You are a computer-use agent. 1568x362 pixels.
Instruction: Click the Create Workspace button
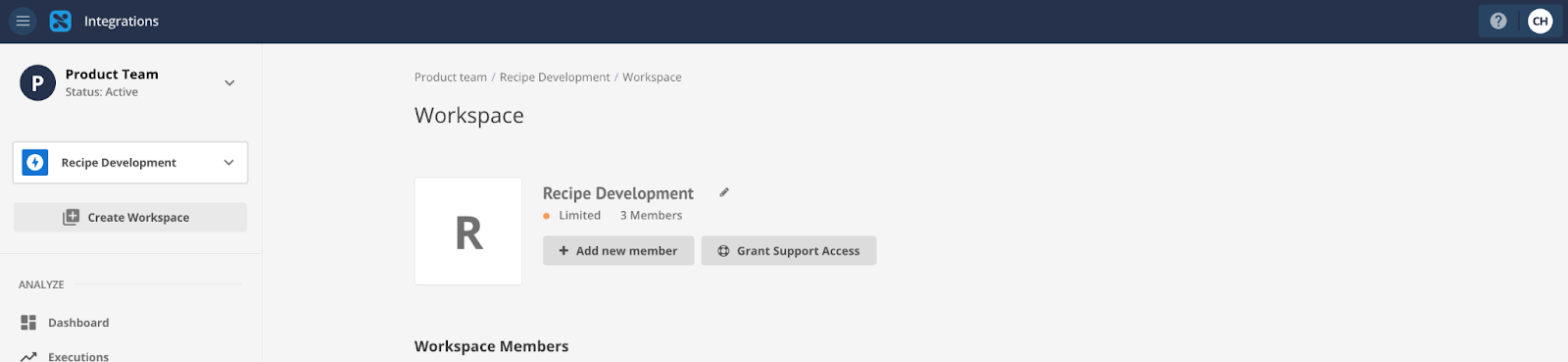pyautogui.click(x=130, y=217)
